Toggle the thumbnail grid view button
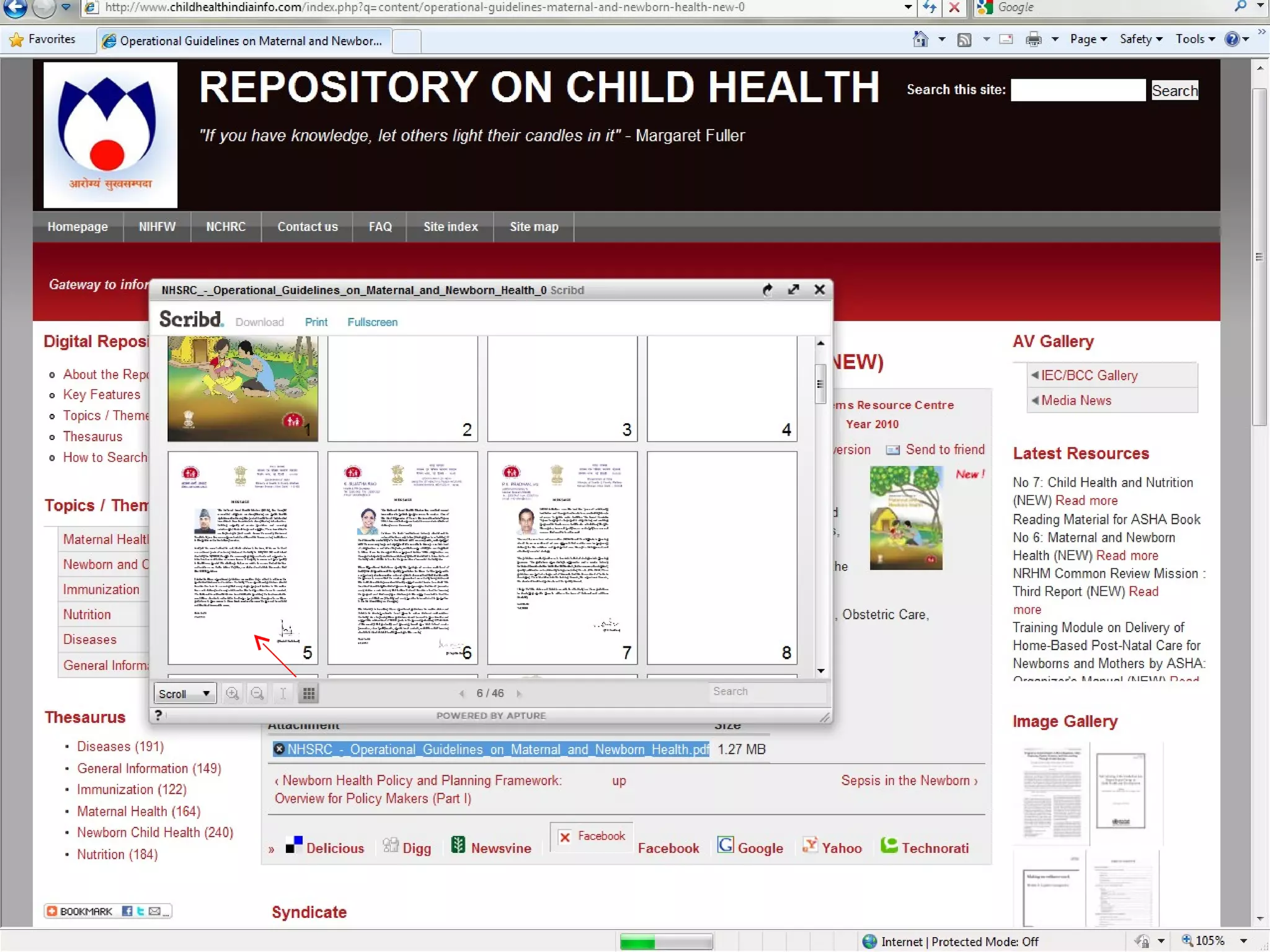The height and width of the screenshot is (952, 1270). pos(308,693)
